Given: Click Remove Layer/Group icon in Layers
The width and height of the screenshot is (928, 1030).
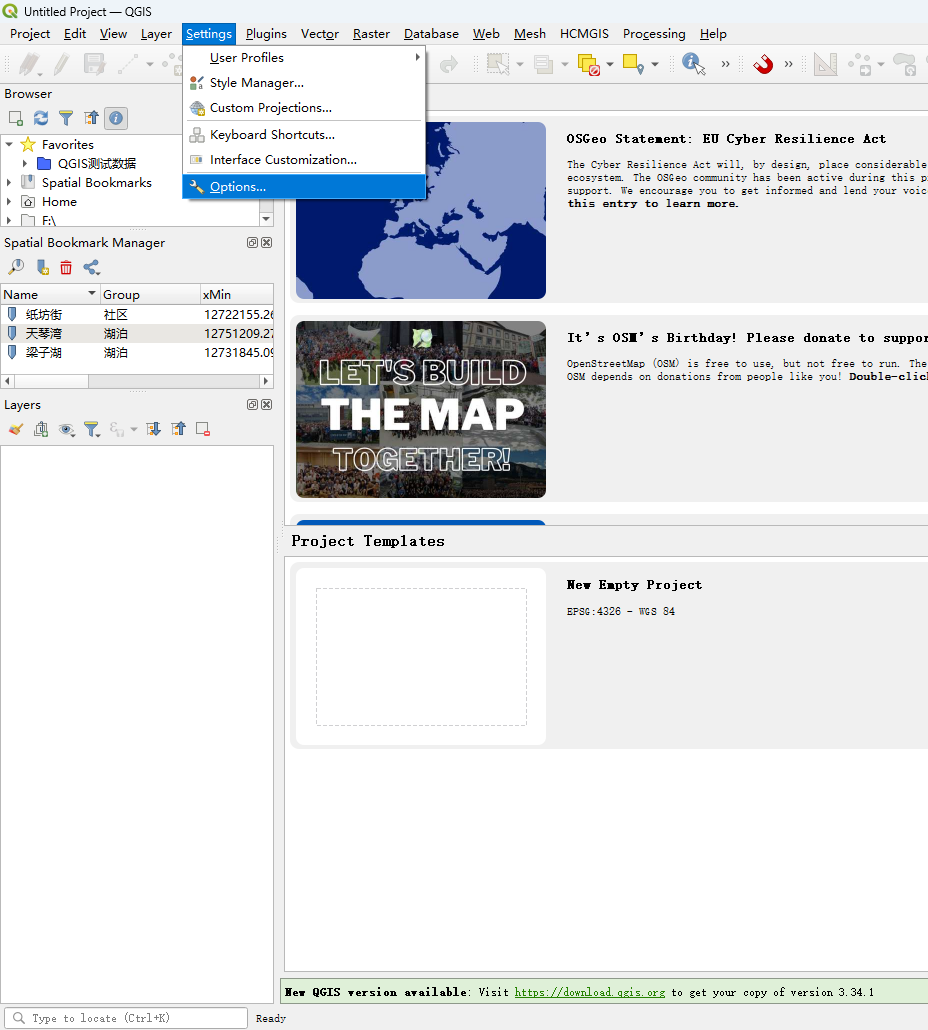Looking at the screenshot, I should point(203,430).
